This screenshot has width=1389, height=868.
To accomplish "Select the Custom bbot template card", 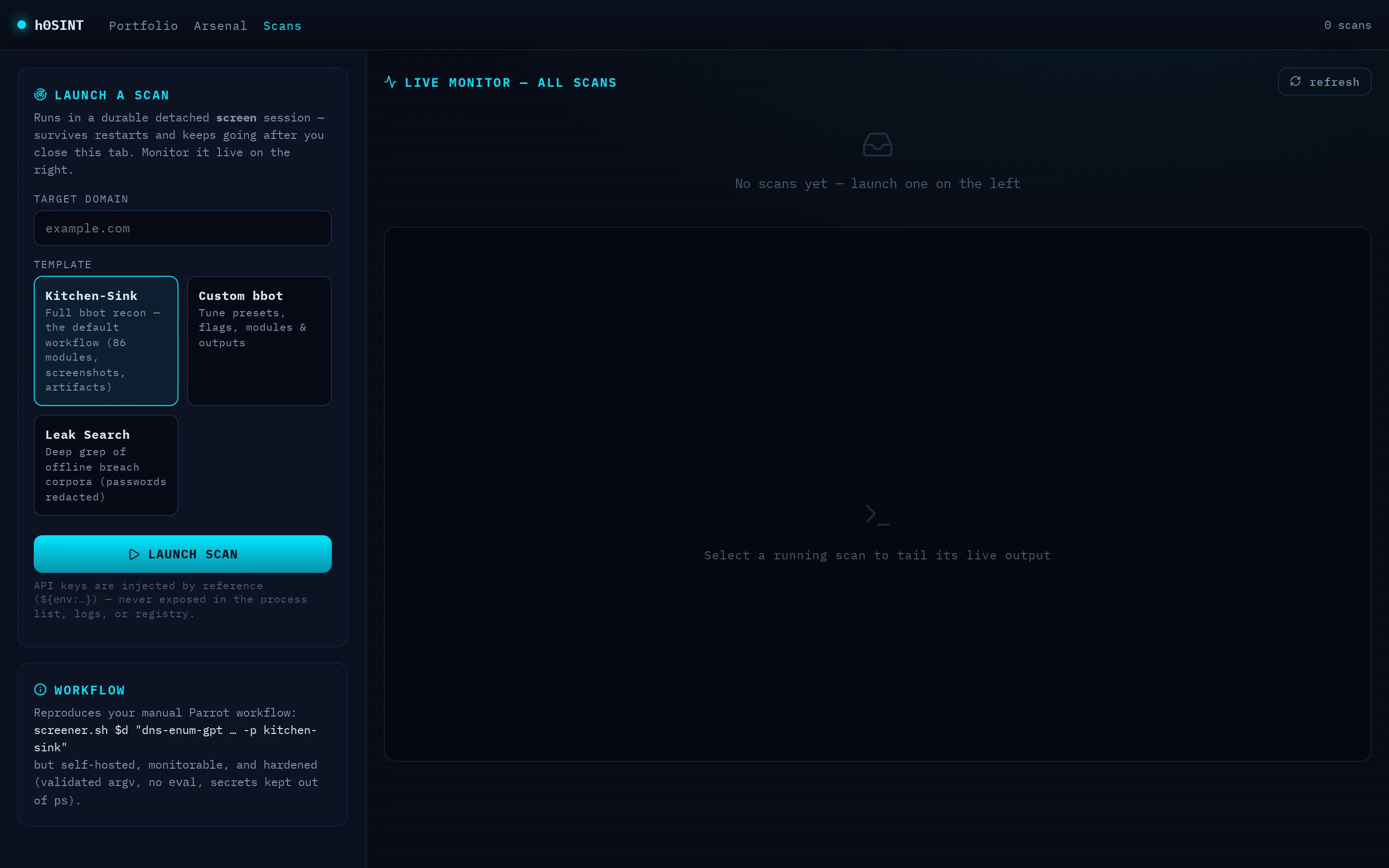I will point(259,341).
